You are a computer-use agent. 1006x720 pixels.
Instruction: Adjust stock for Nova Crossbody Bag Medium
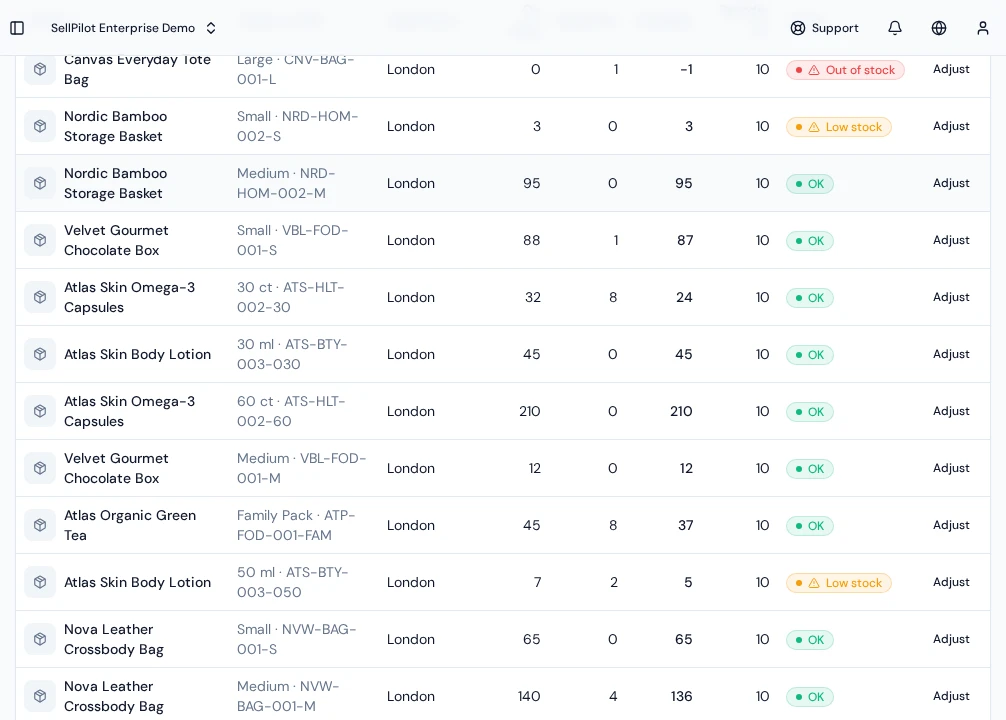[x=951, y=696]
